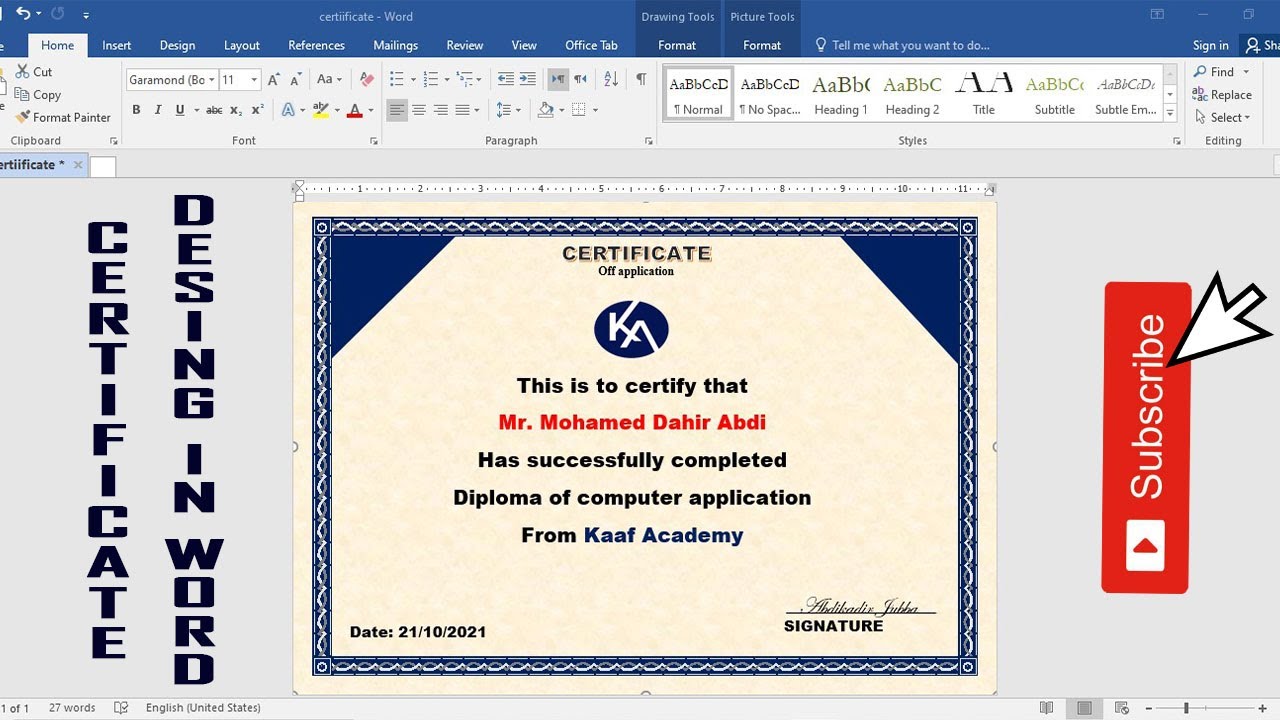The height and width of the screenshot is (720, 1280).
Task: Decrease paragraph indent
Action: [x=505, y=79]
